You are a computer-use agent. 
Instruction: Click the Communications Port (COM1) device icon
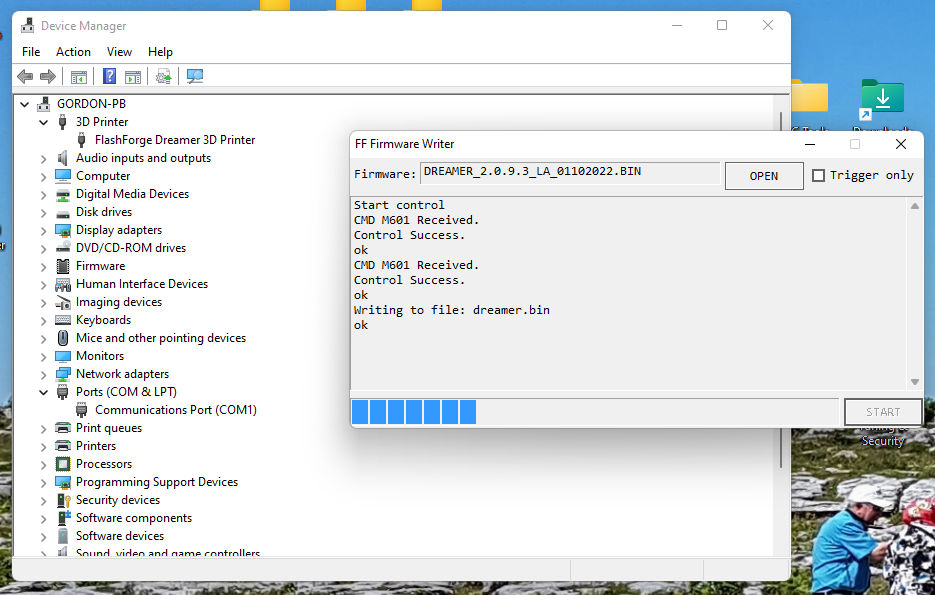click(80, 409)
